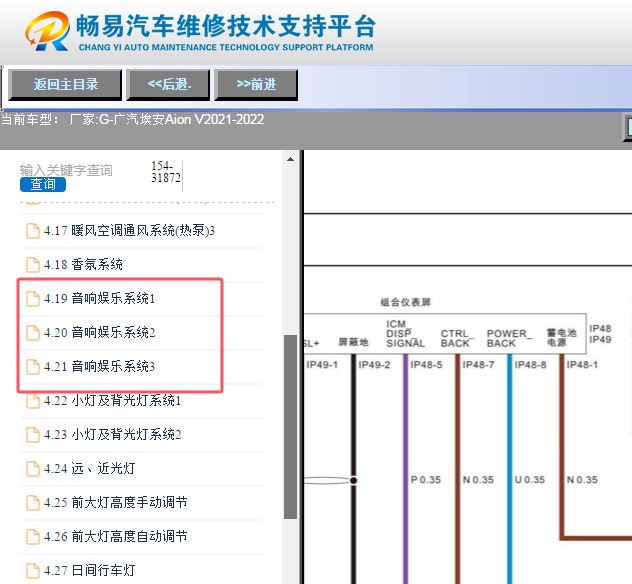Click the 154-31872 number text
The image size is (632, 584).
pos(166,172)
